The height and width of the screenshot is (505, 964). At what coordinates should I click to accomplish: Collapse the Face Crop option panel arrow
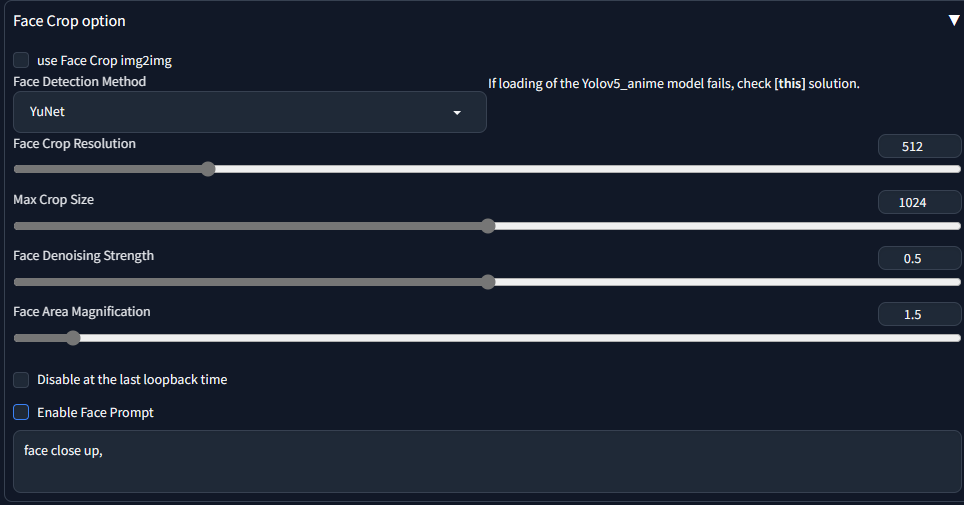pyautogui.click(x=953, y=21)
